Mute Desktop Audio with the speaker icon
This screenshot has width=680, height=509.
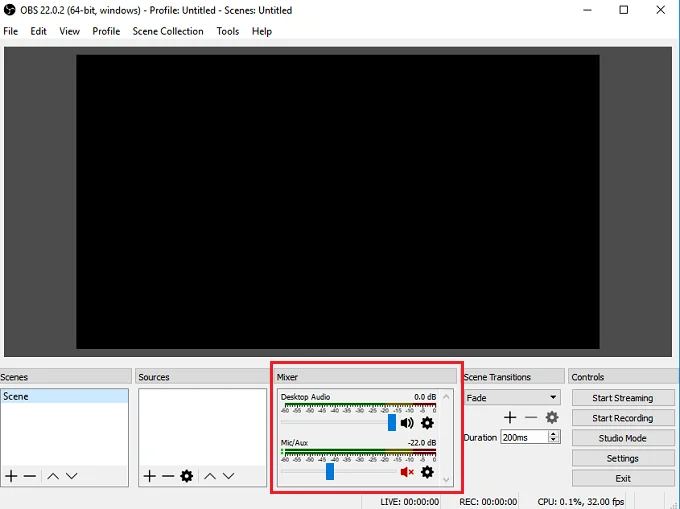tap(407, 423)
